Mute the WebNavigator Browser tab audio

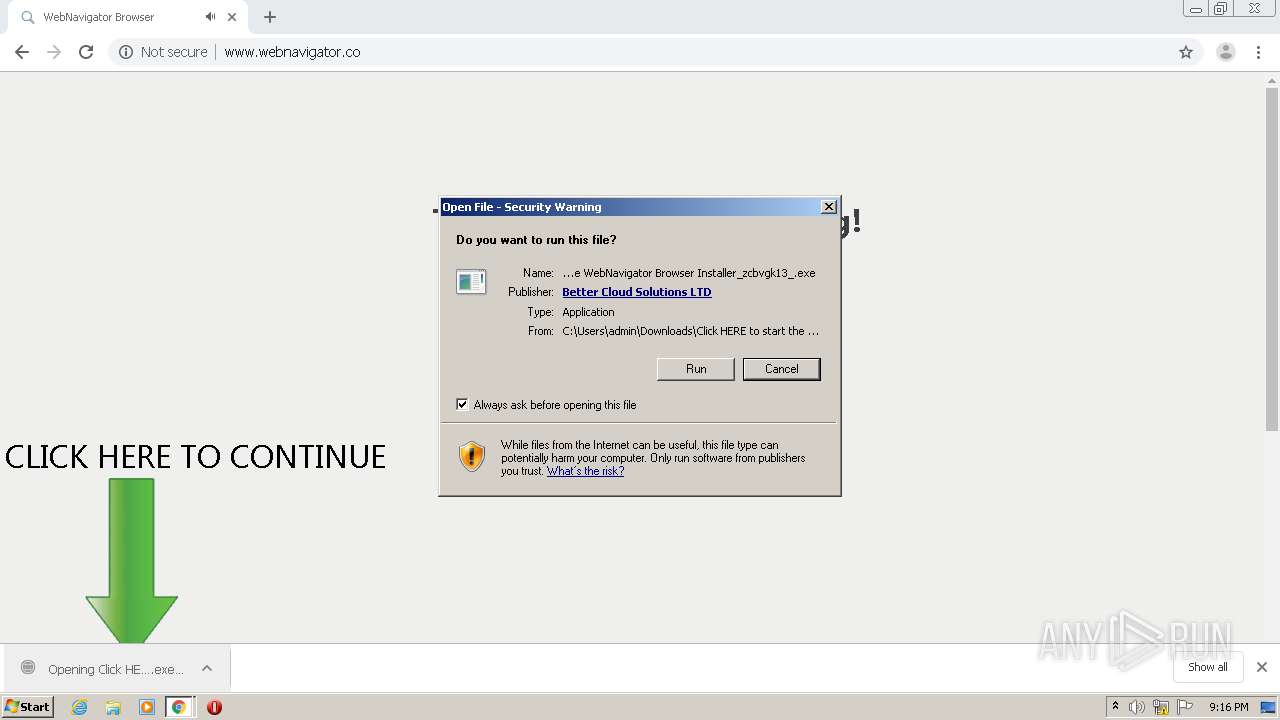(x=210, y=17)
